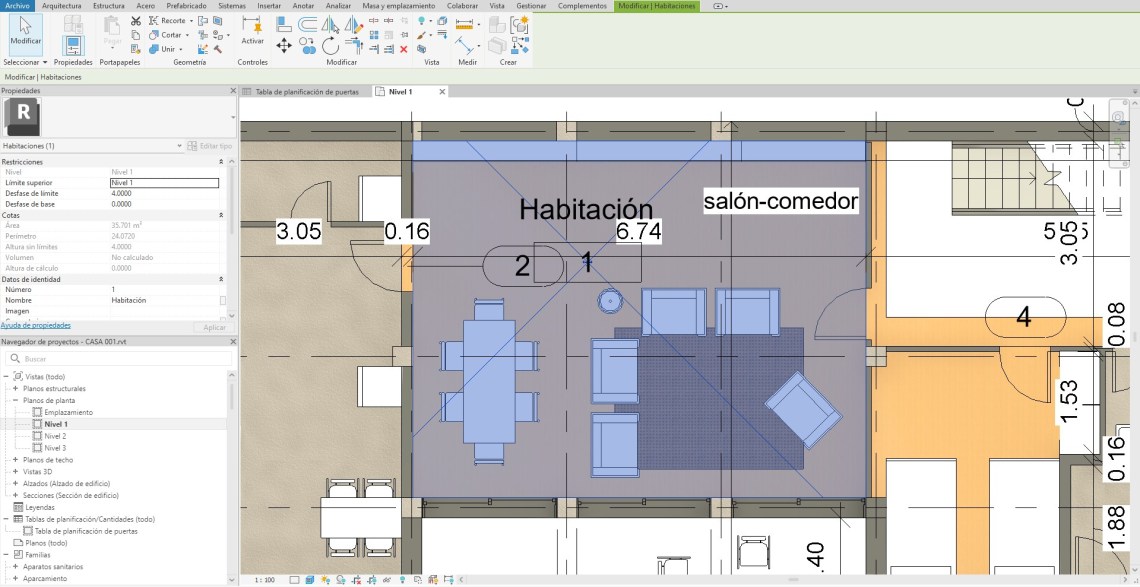Toggle sun path icon in view bar
The image size is (1140, 587).
(x=325, y=579)
